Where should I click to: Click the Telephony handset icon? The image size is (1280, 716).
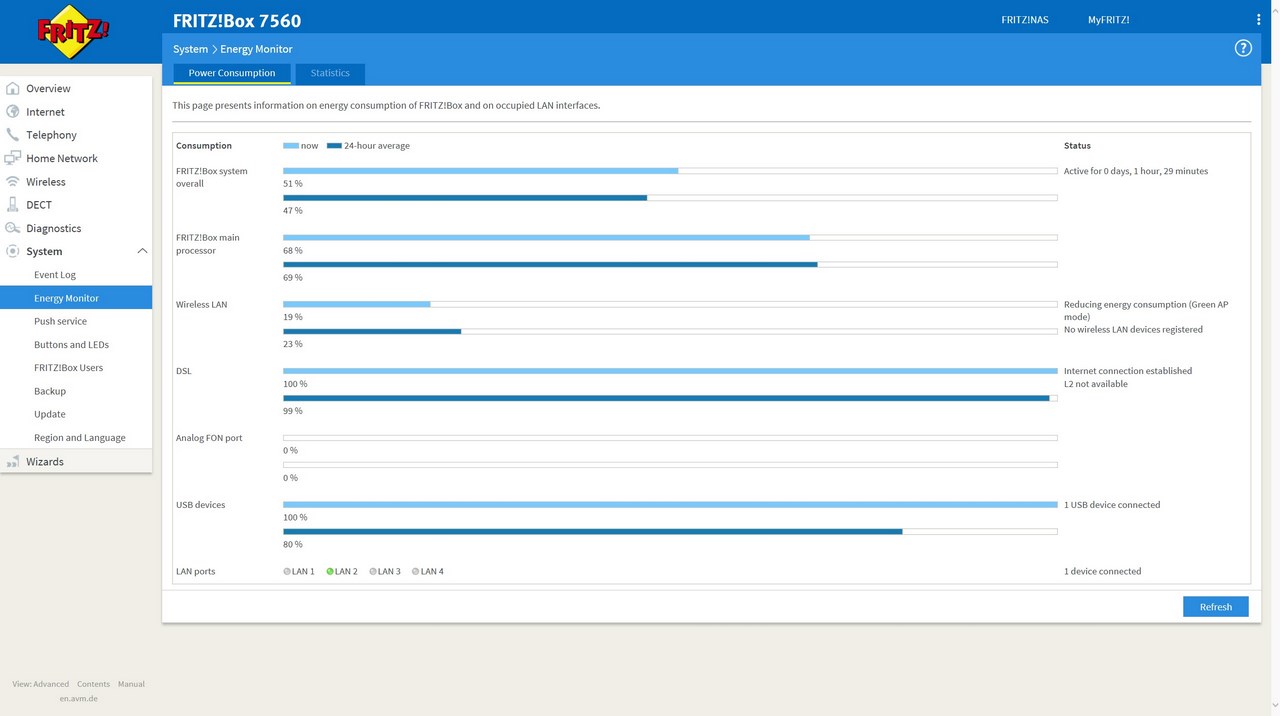(13, 135)
